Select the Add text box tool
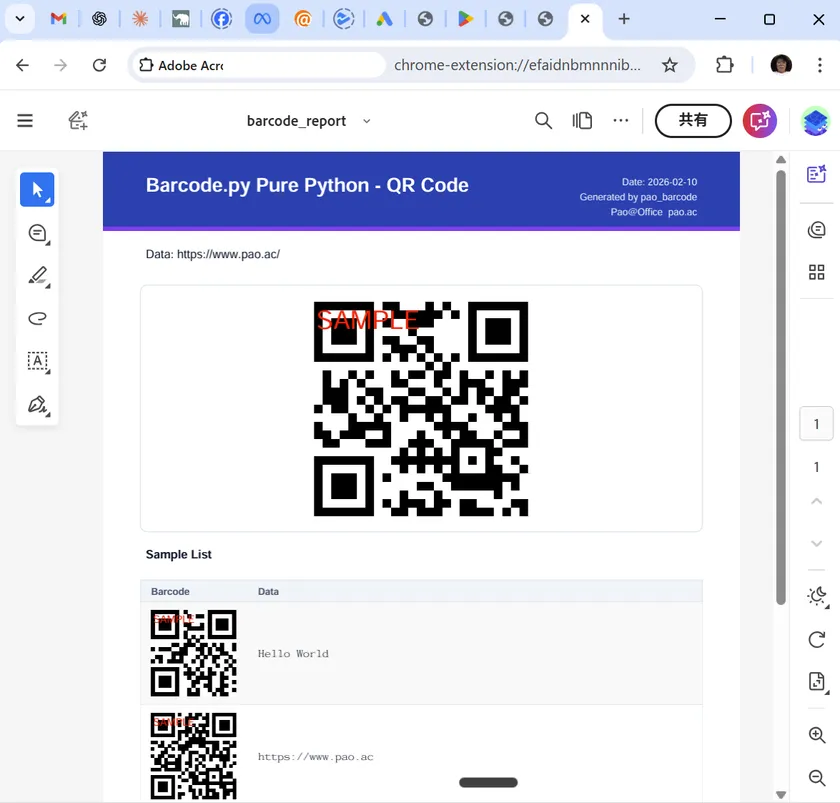 point(37,362)
